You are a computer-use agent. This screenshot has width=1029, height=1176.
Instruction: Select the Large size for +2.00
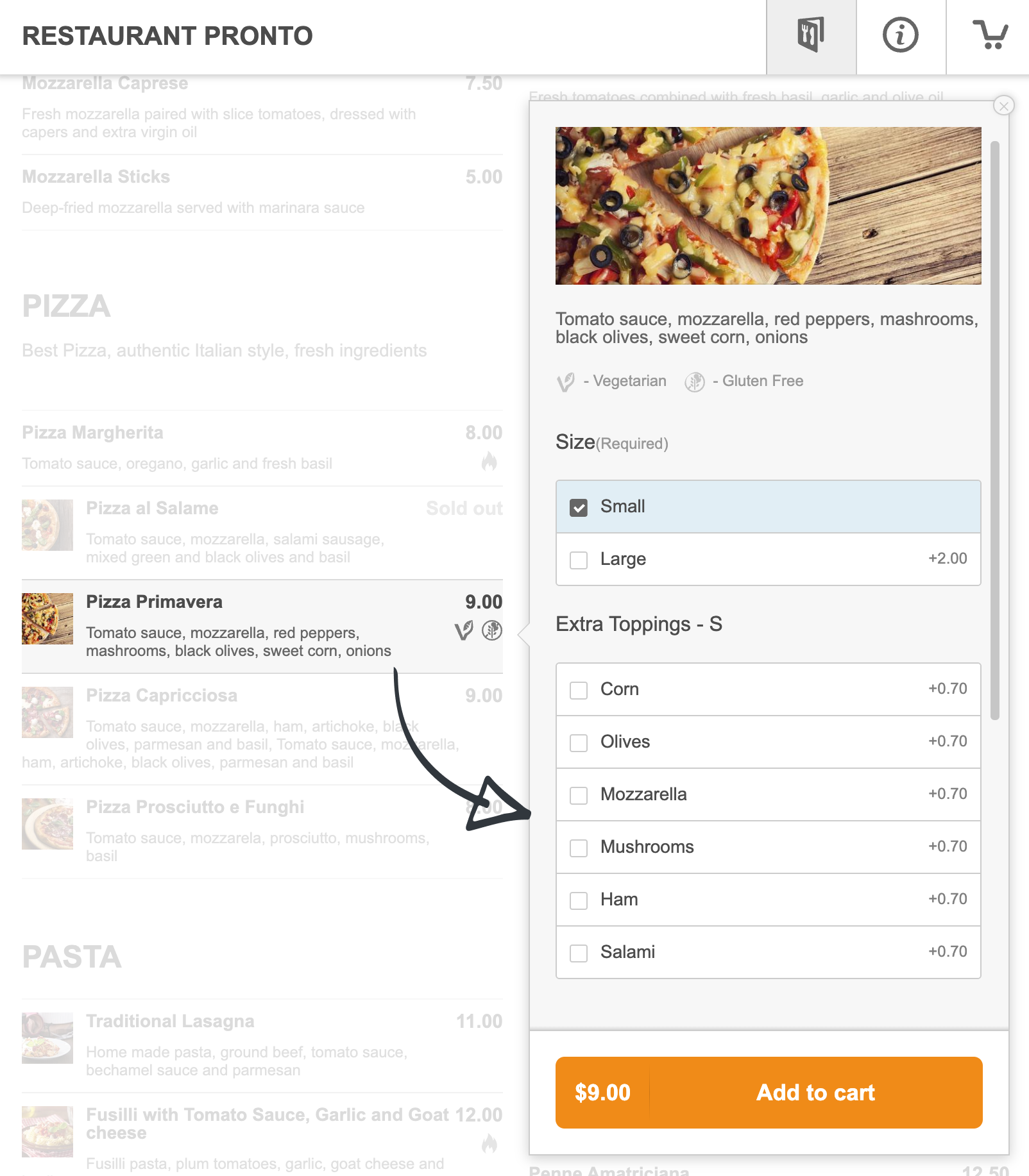[x=579, y=559]
